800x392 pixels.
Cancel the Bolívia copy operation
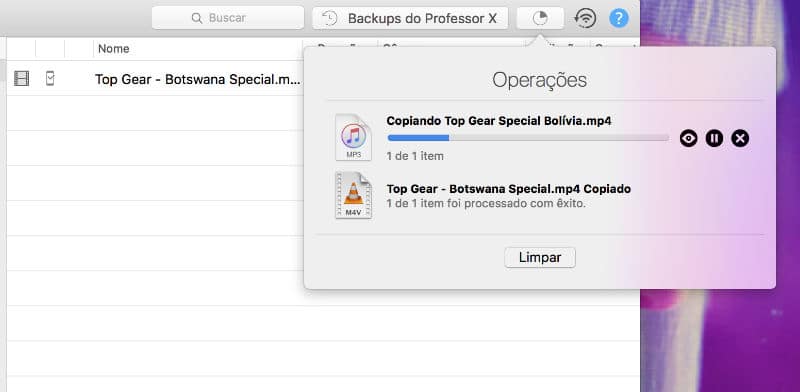740,138
